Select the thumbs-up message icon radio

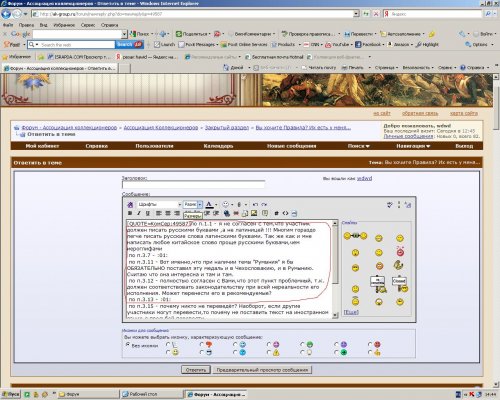tap(370, 352)
